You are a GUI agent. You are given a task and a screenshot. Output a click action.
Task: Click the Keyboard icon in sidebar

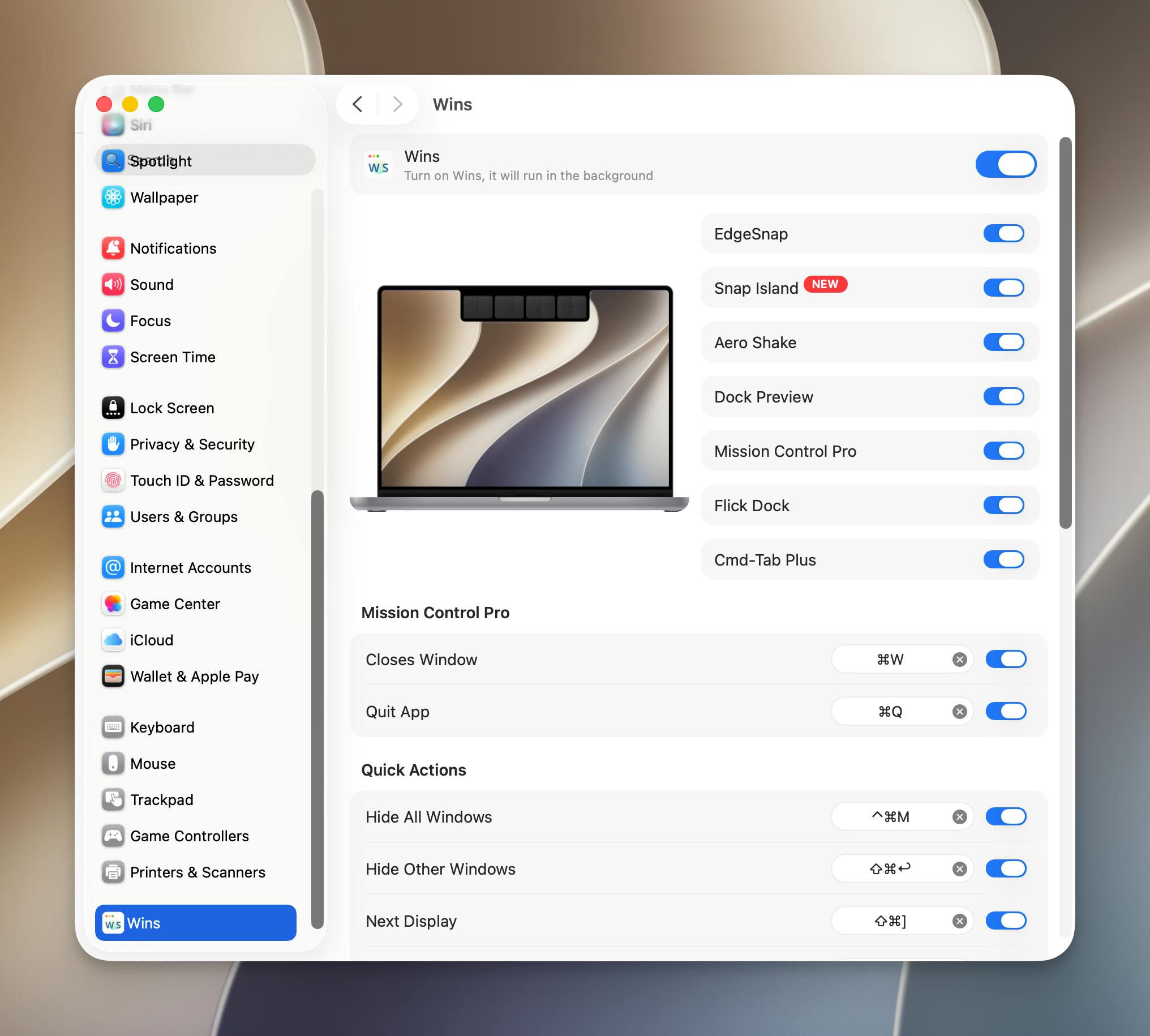tap(113, 727)
